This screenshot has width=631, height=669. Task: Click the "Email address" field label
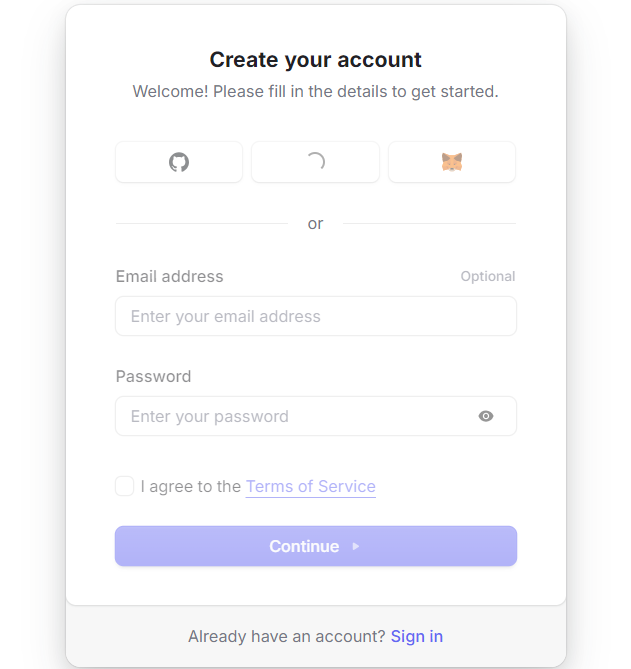point(170,277)
